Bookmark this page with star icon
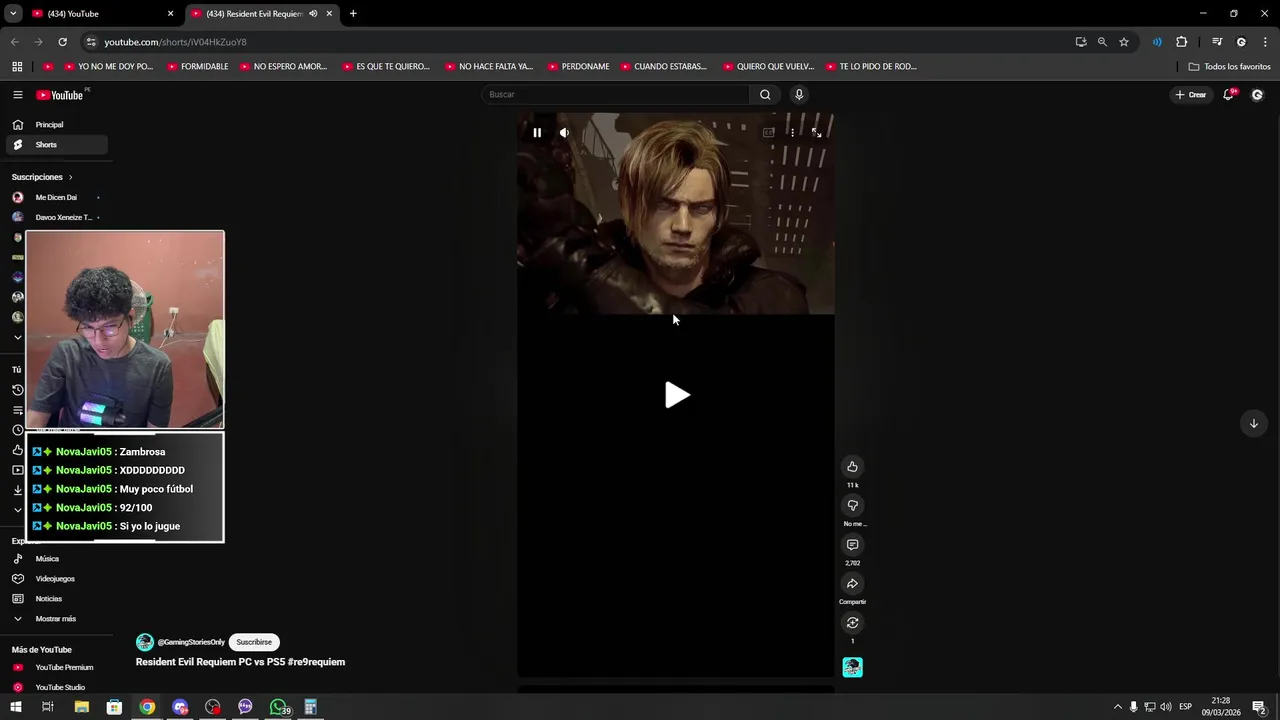 click(x=1124, y=42)
